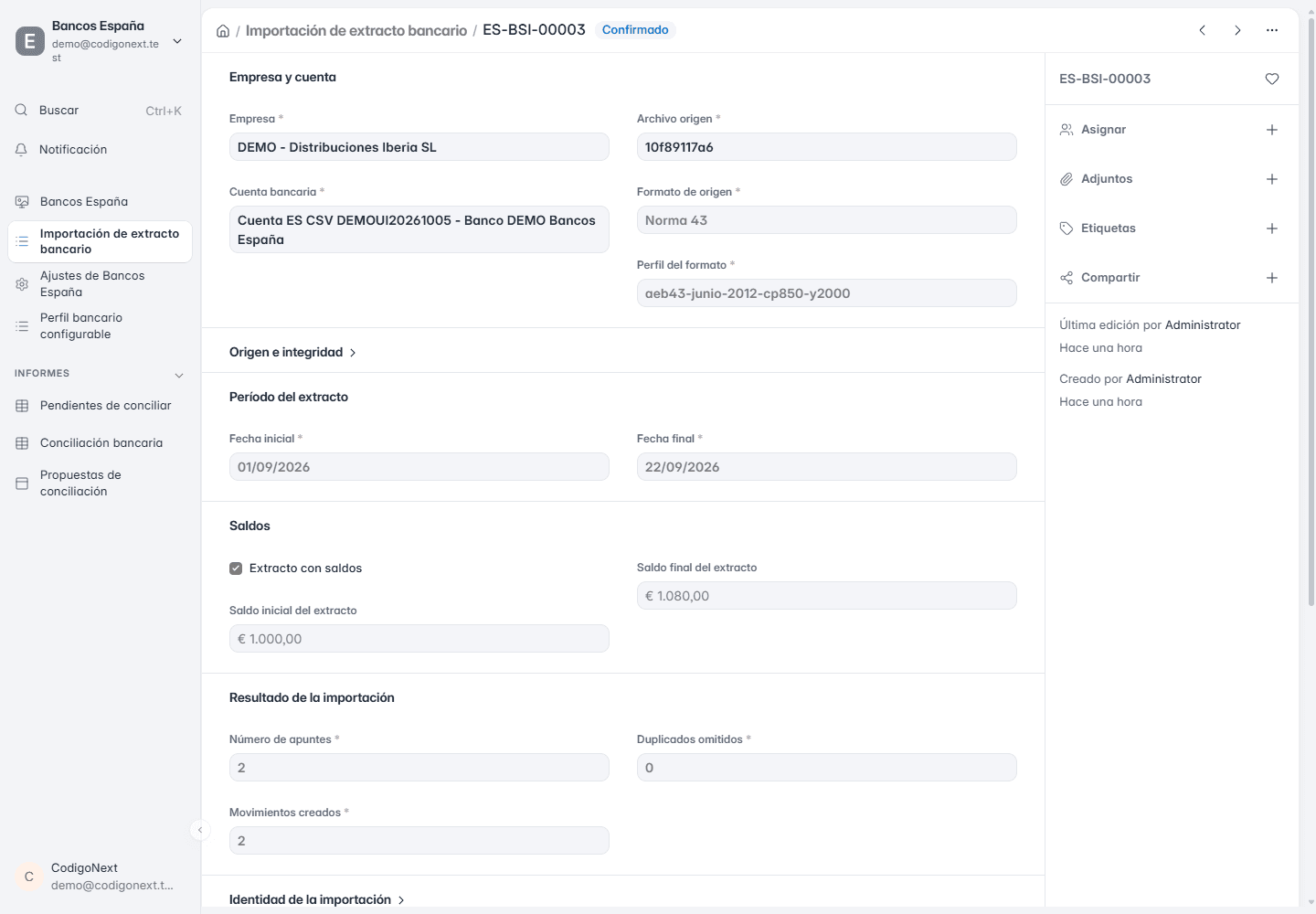Click the Saldo final del extracto field
Viewport: 1316px width, 914px height.
[x=827, y=596]
